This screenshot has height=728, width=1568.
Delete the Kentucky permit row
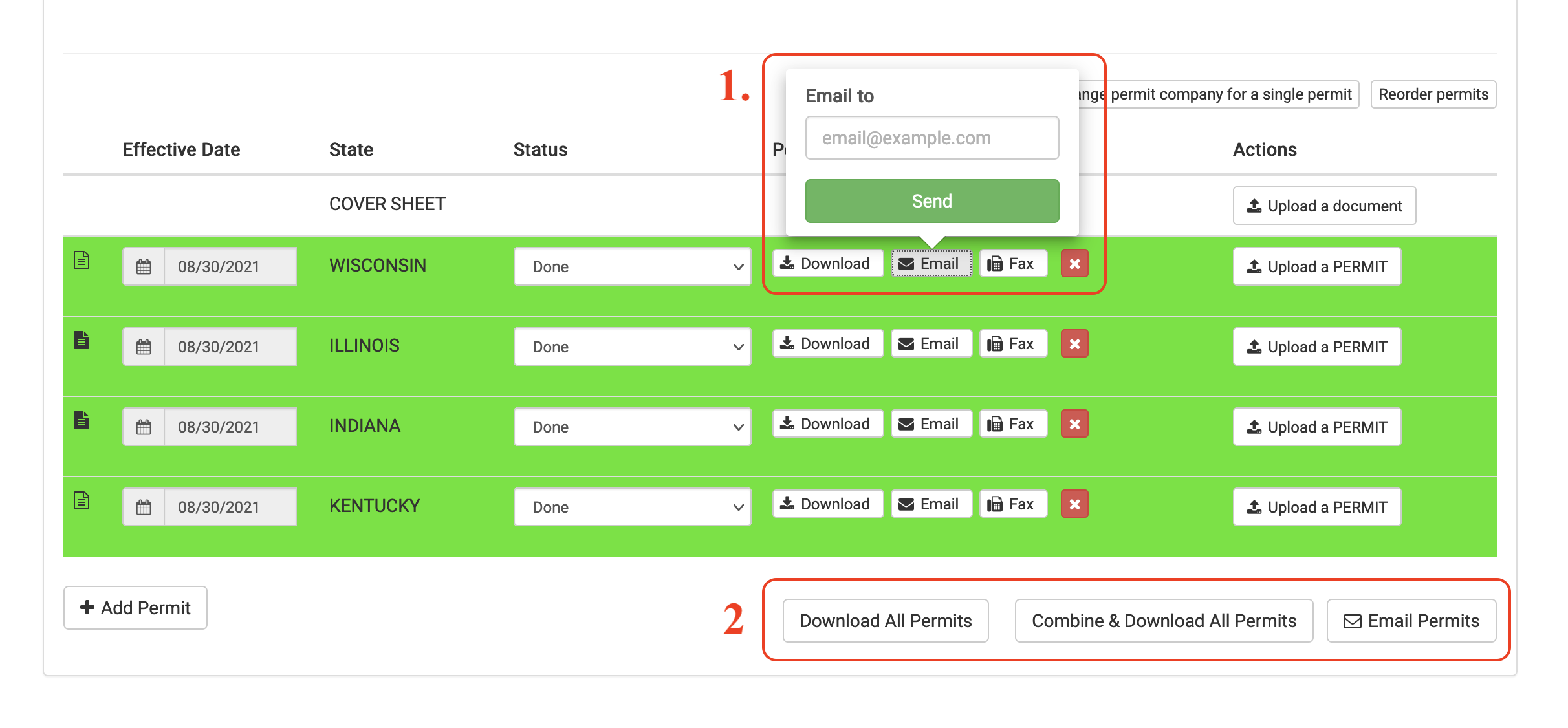coord(1074,504)
